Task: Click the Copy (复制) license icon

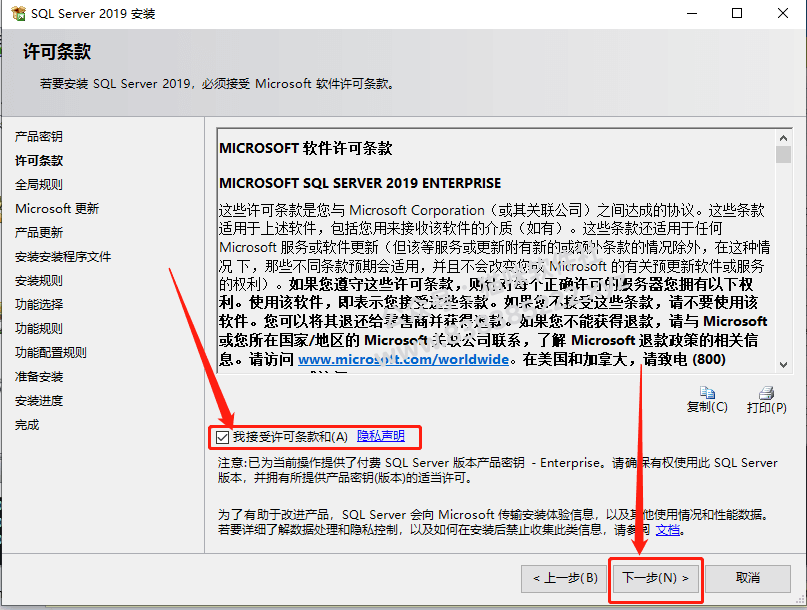Action: click(707, 393)
